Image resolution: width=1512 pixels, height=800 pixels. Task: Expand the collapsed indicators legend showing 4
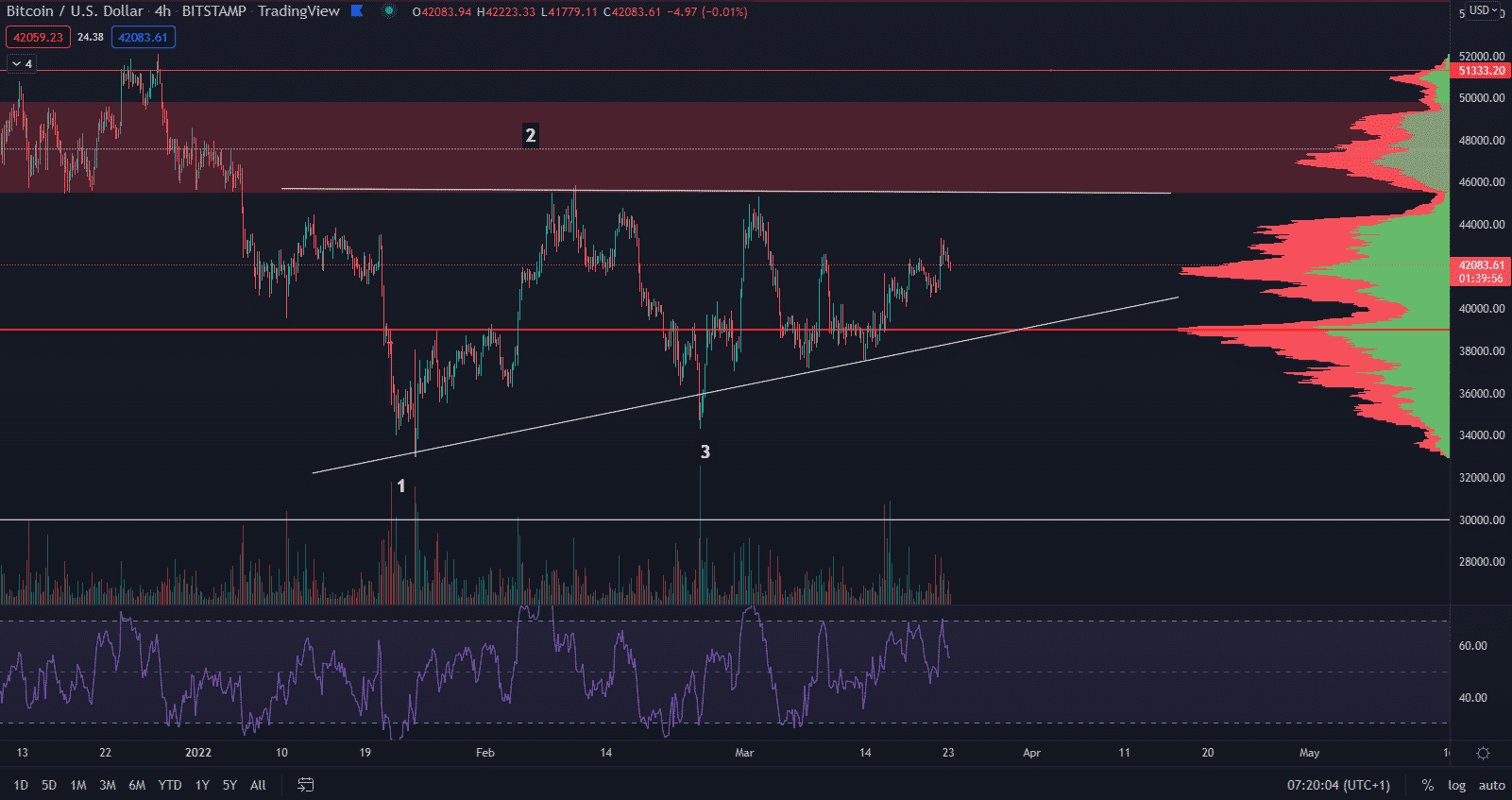[x=21, y=64]
